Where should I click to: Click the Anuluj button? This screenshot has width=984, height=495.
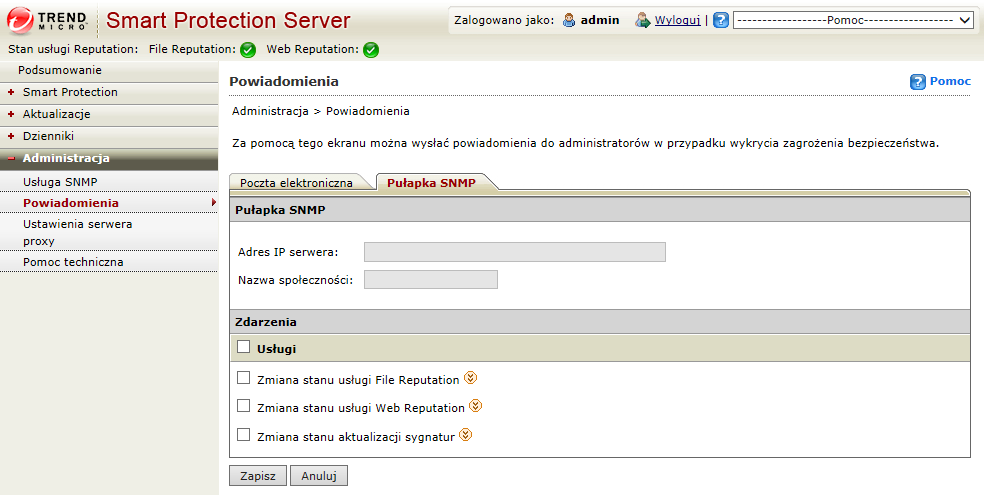(x=319, y=476)
